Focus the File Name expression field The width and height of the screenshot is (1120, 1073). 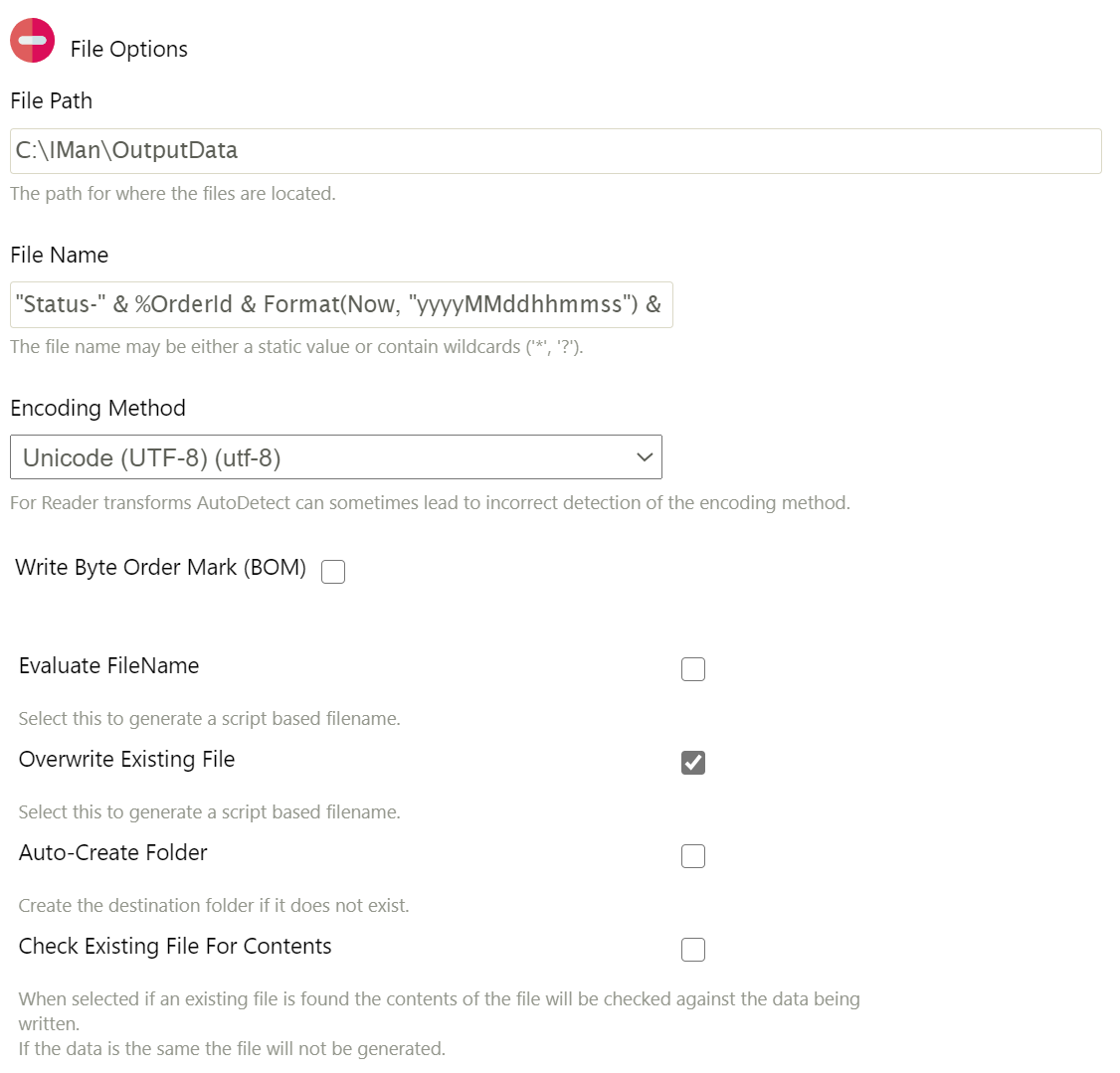coord(341,305)
